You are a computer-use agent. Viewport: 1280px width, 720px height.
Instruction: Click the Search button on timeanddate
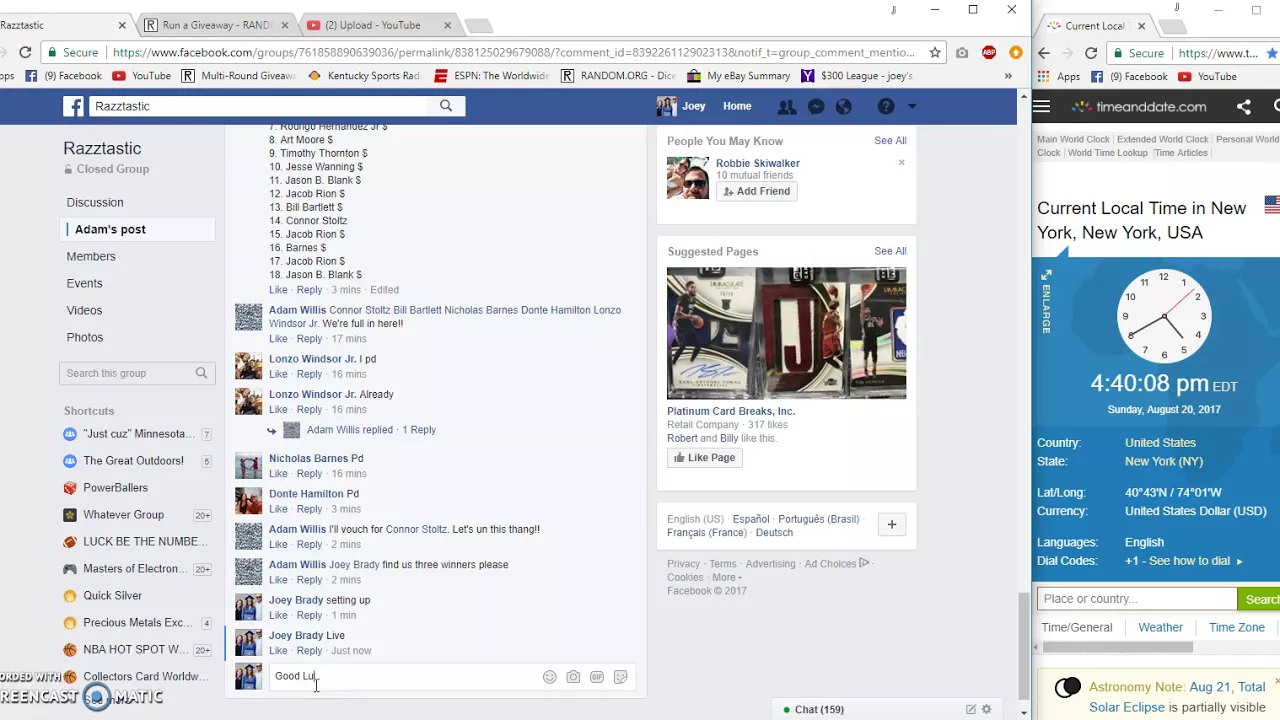coord(1261,599)
